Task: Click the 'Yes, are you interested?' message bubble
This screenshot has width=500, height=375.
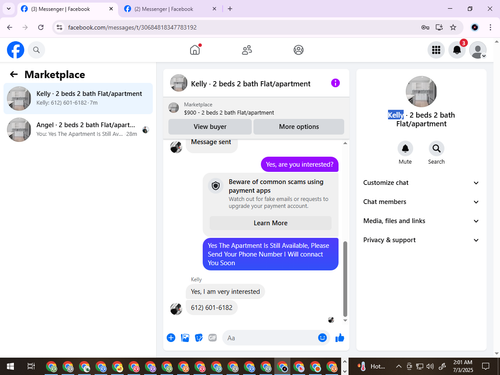Action: point(299,164)
